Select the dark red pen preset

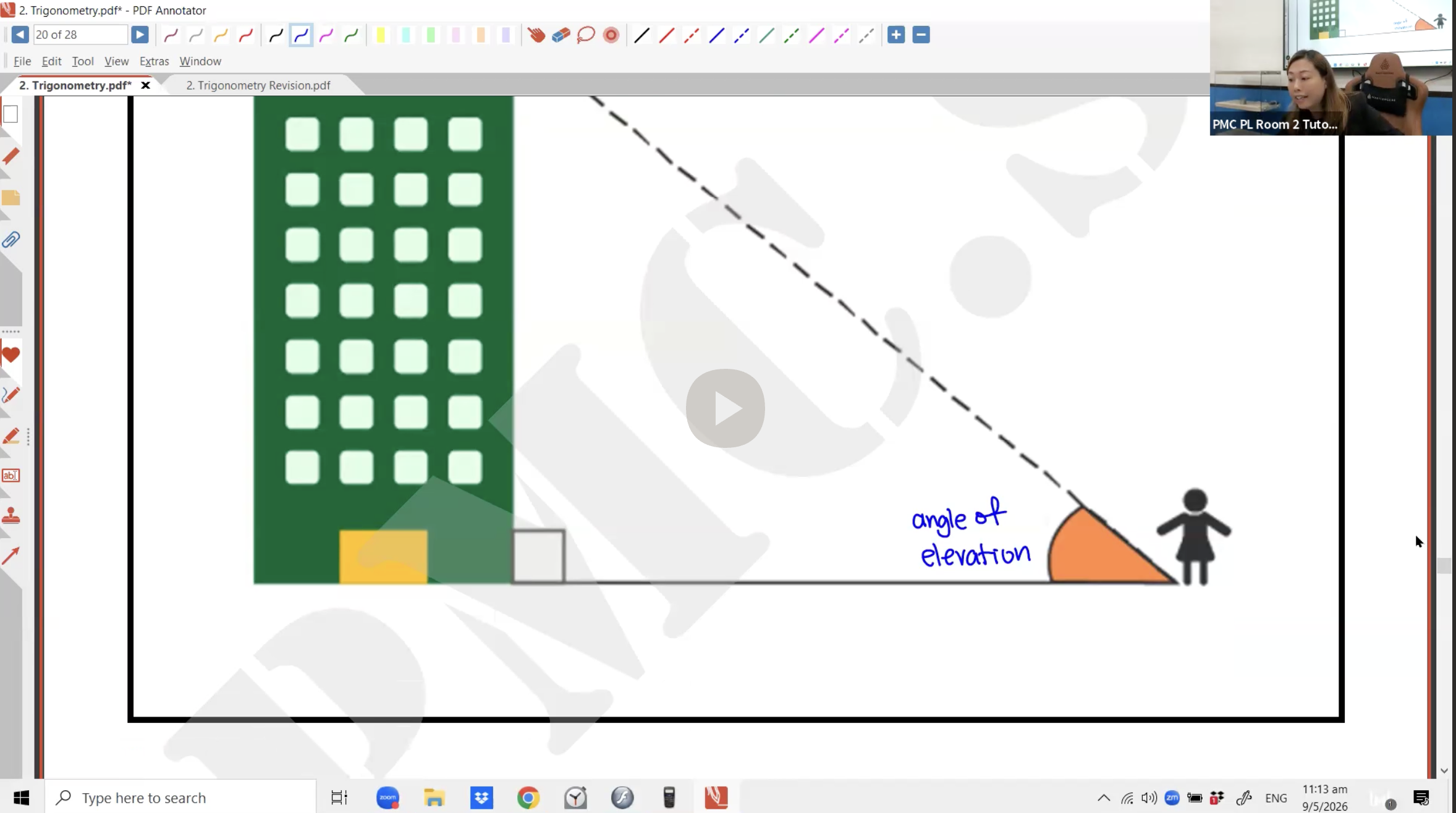(171, 35)
